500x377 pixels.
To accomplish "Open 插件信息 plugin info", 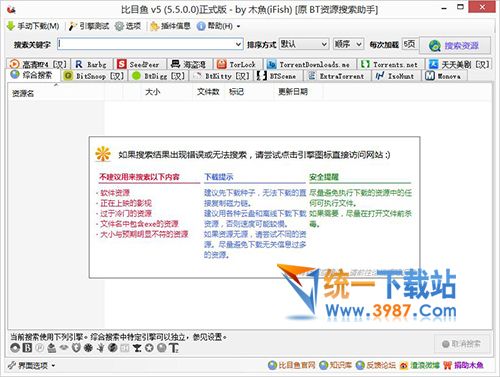I will click(170, 26).
